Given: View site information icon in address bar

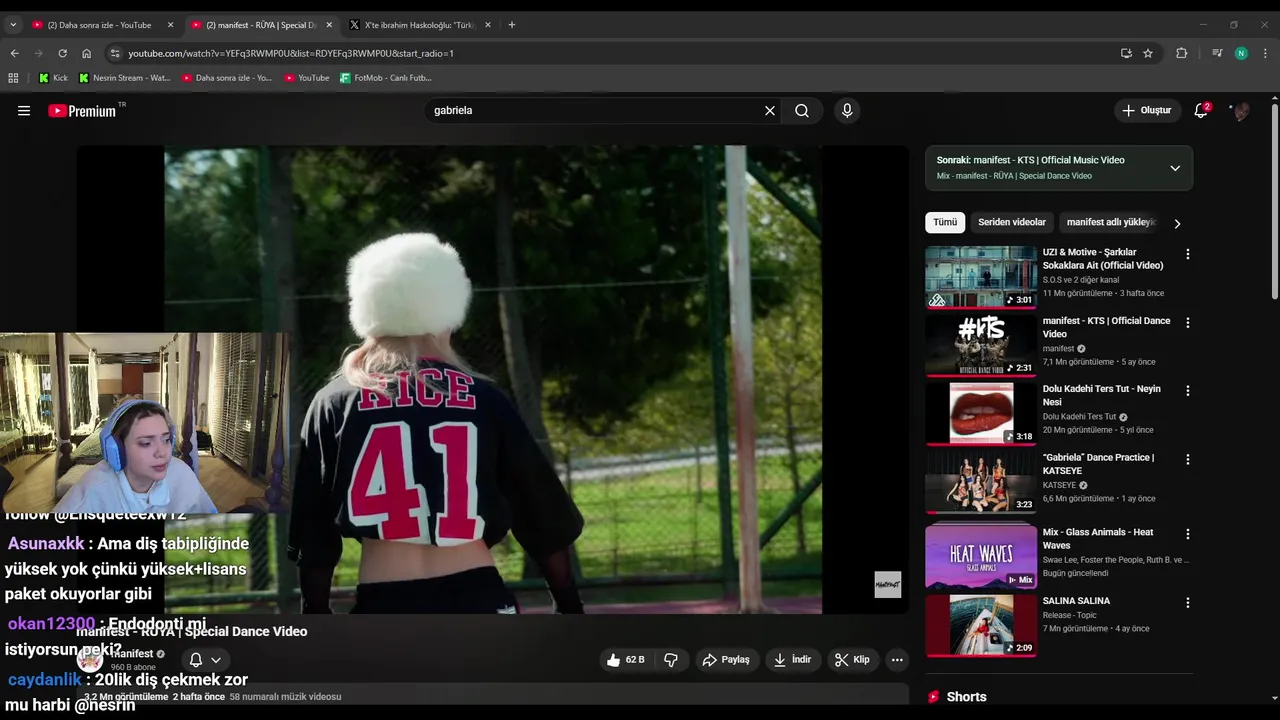Looking at the screenshot, I should [115, 53].
